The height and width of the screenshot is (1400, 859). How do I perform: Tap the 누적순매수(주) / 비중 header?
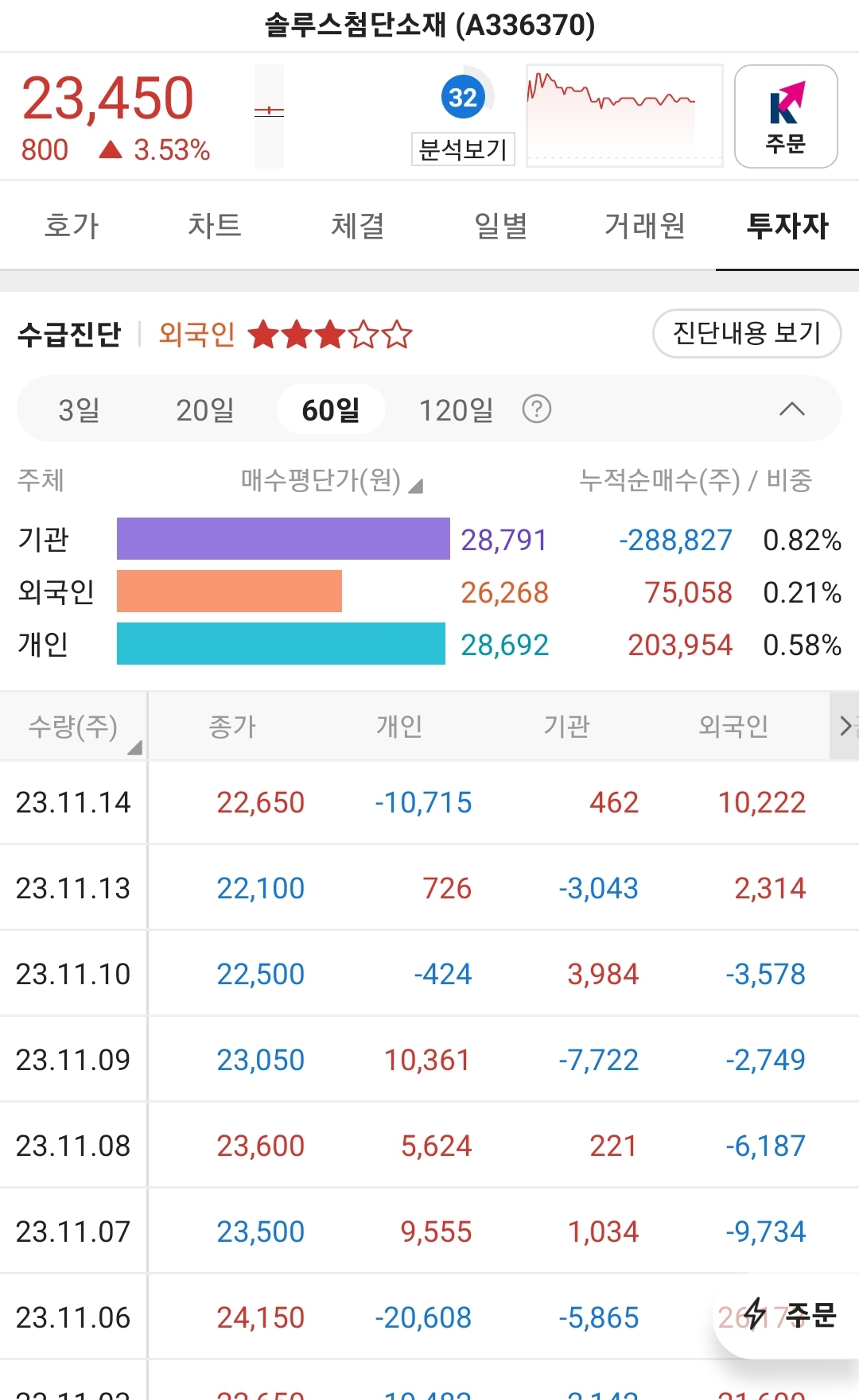(x=696, y=480)
